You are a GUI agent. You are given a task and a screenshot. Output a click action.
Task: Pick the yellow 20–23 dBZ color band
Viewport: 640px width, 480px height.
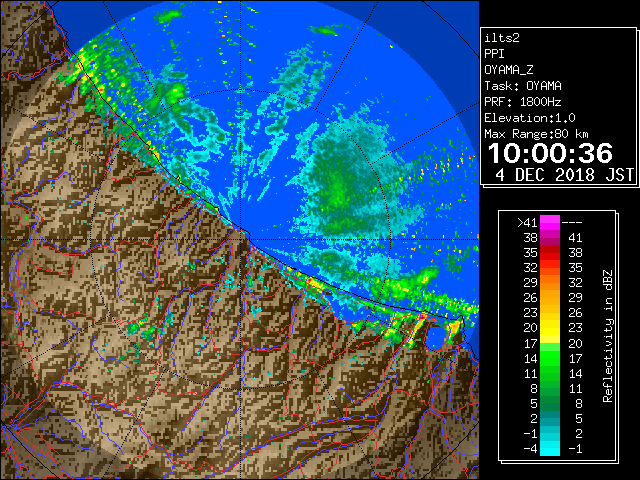[x=550, y=328]
